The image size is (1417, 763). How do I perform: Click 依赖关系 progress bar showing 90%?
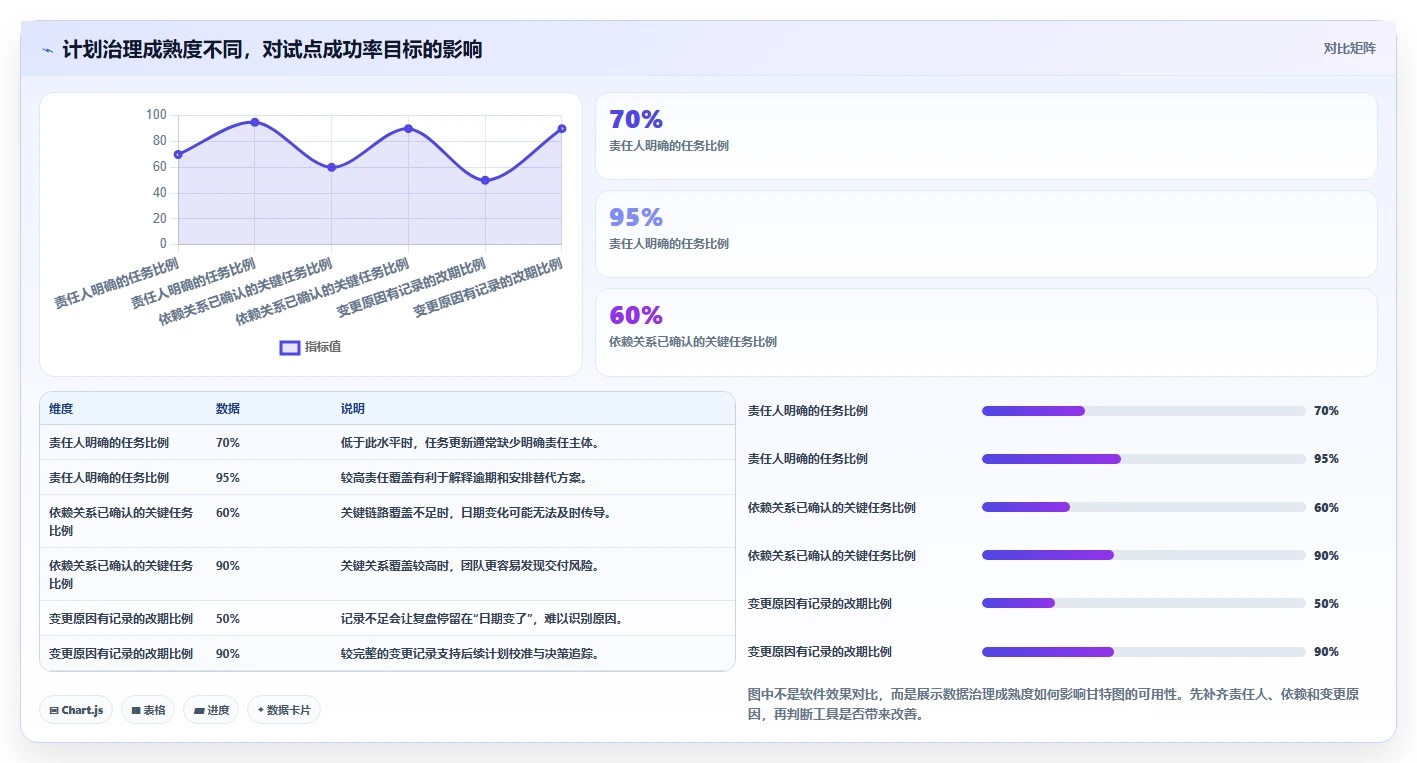click(x=1144, y=555)
